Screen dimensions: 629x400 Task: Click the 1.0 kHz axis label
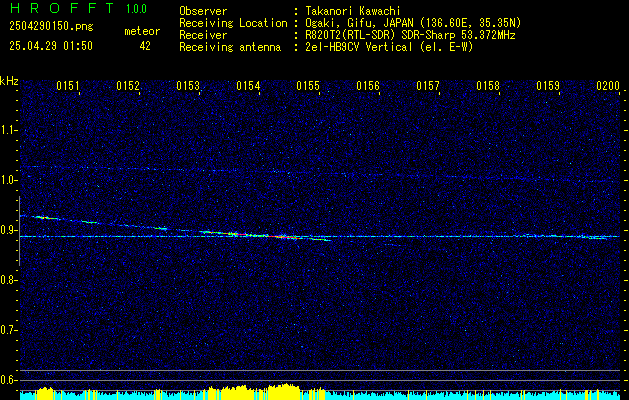click(8, 181)
